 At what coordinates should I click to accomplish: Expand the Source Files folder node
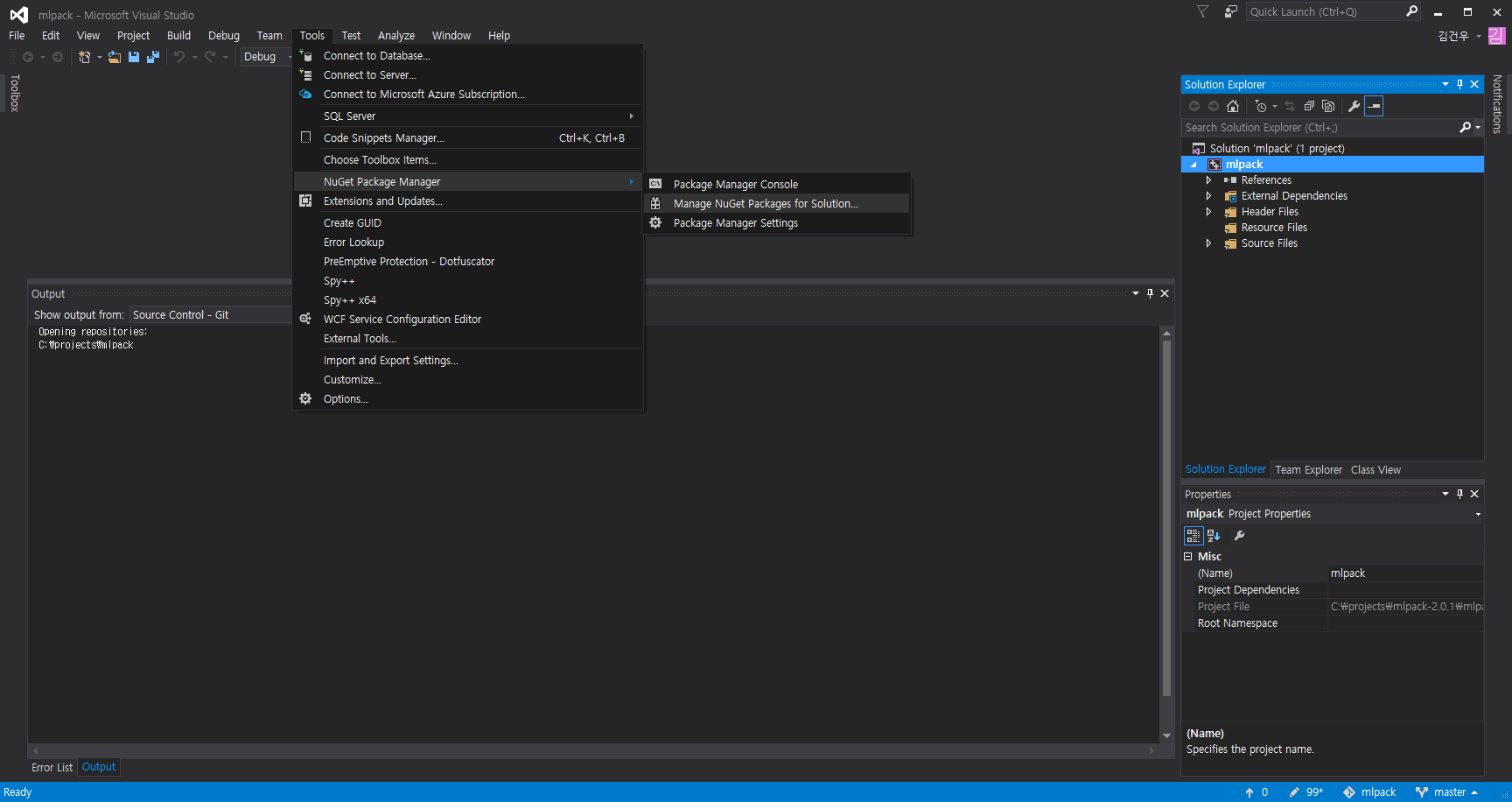coord(1208,243)
